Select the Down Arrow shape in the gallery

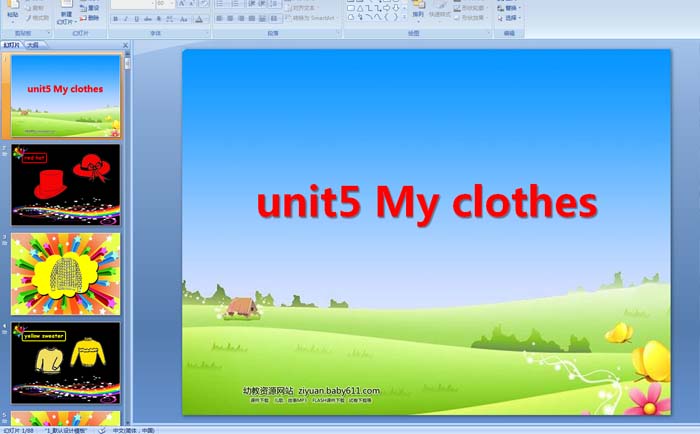pos(396,8)
